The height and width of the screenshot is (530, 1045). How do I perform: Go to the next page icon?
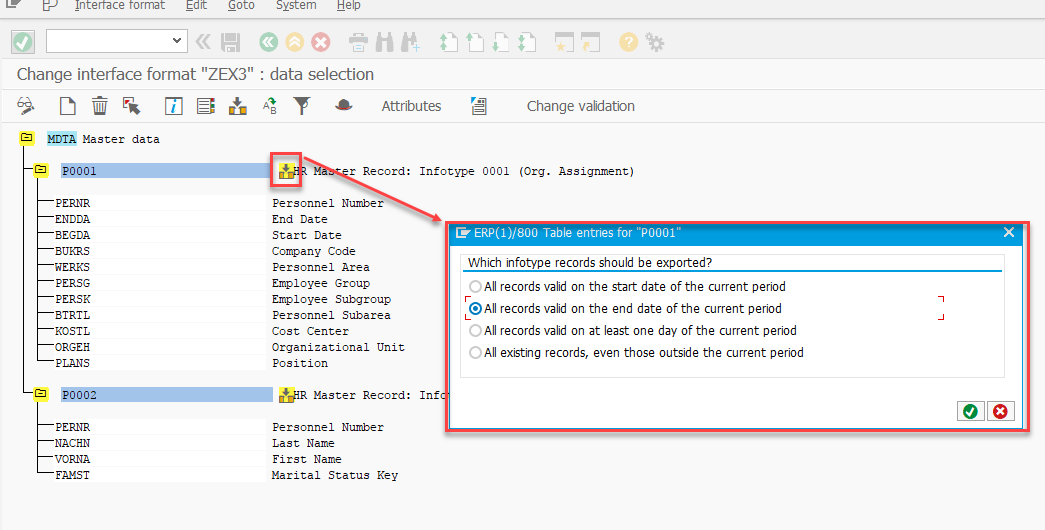[x=501, y=43]
